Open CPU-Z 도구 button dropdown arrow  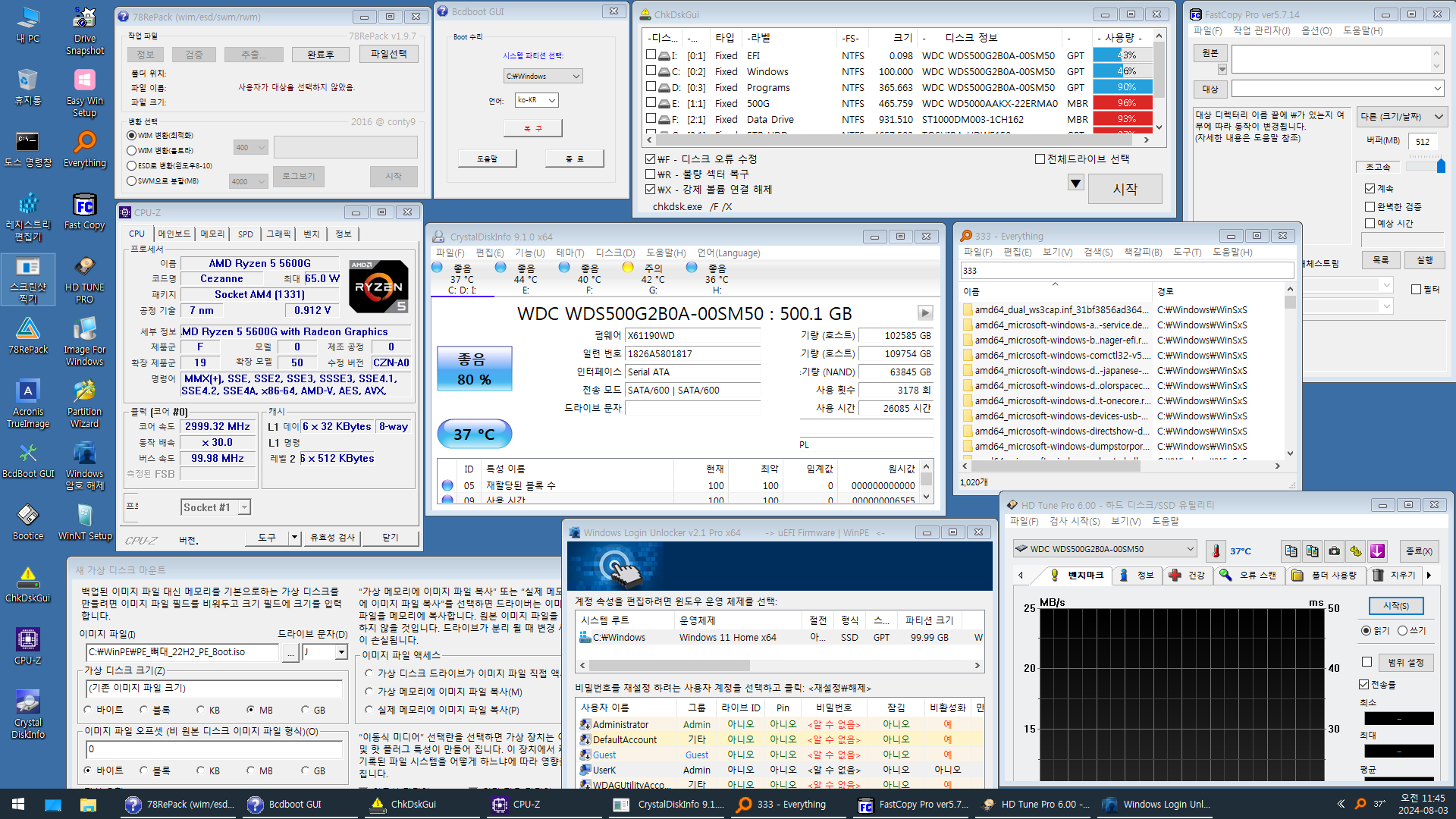coord(294,538)
